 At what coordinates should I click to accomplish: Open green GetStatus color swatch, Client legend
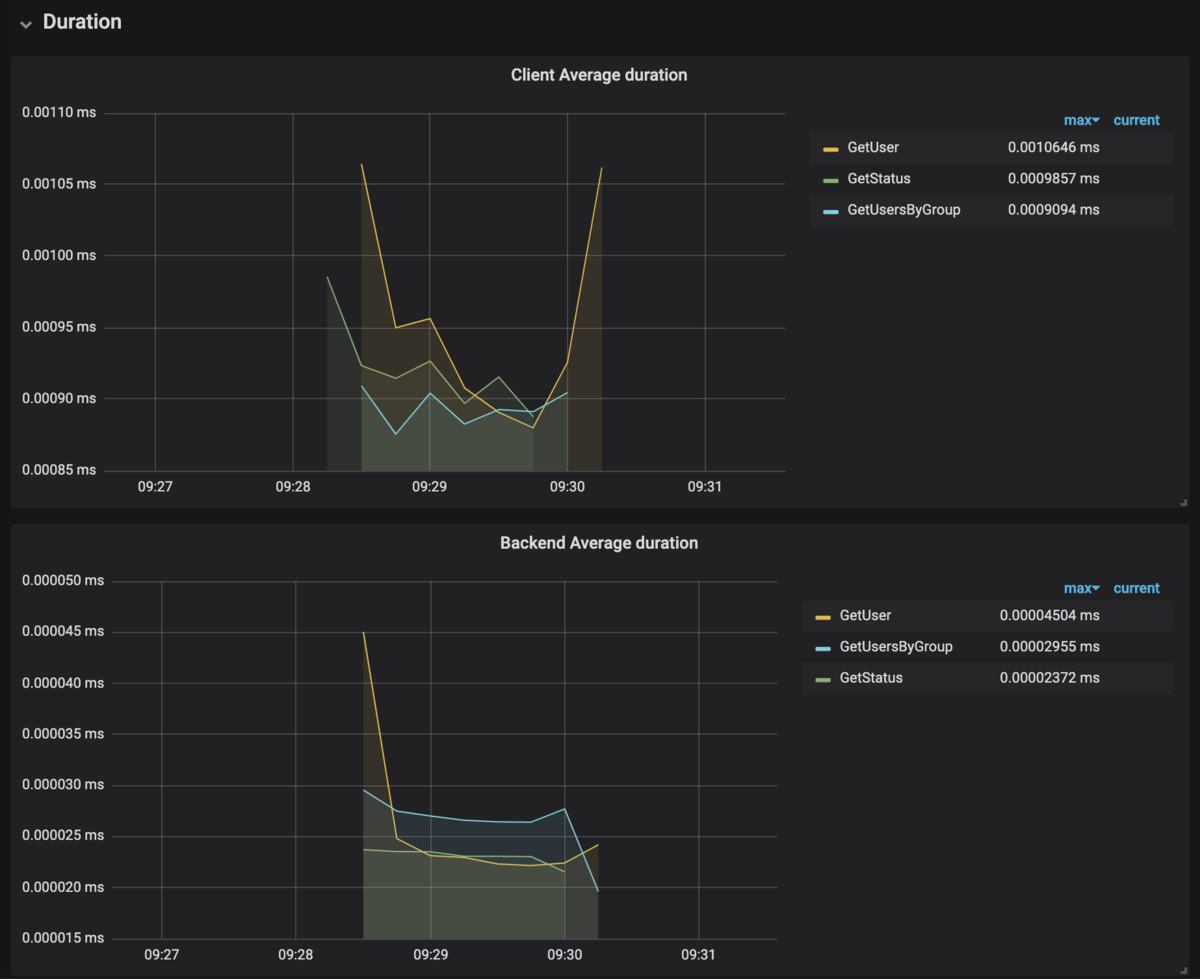click(830, 179)
